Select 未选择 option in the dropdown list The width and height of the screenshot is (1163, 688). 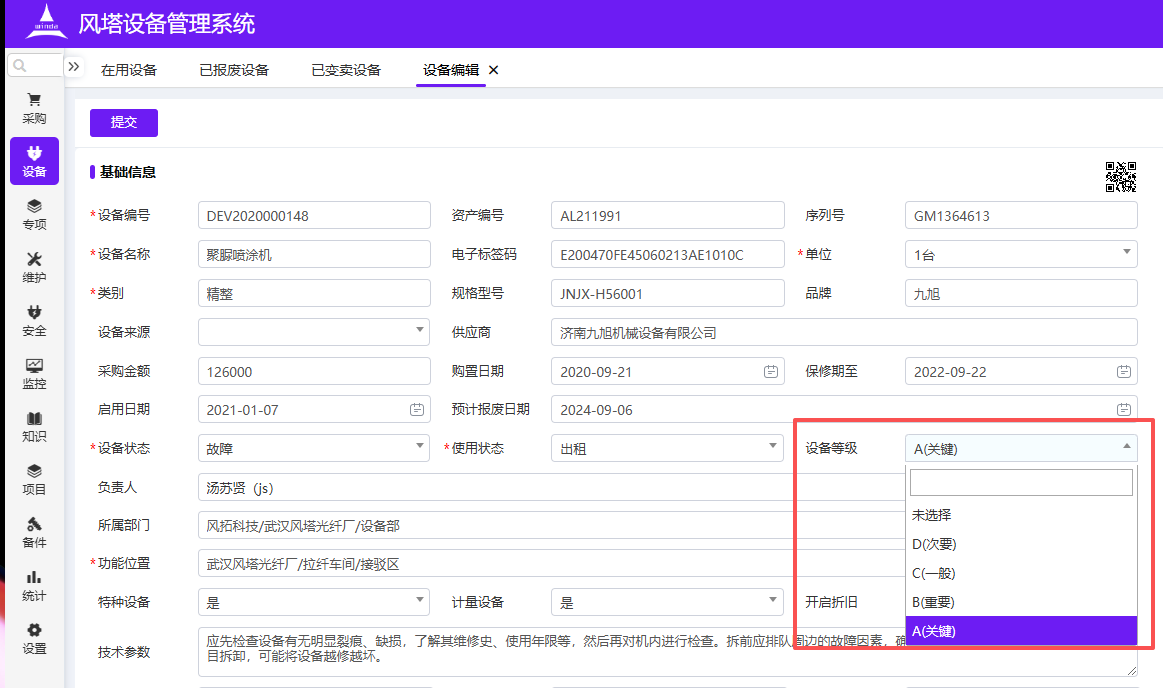tap(1021, 515)
